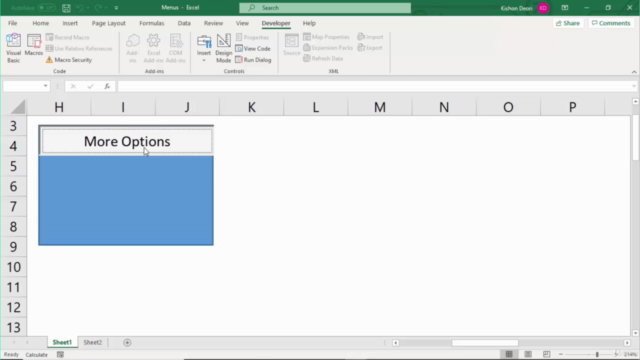
Task: Select row 10 header
Action: 13,267
